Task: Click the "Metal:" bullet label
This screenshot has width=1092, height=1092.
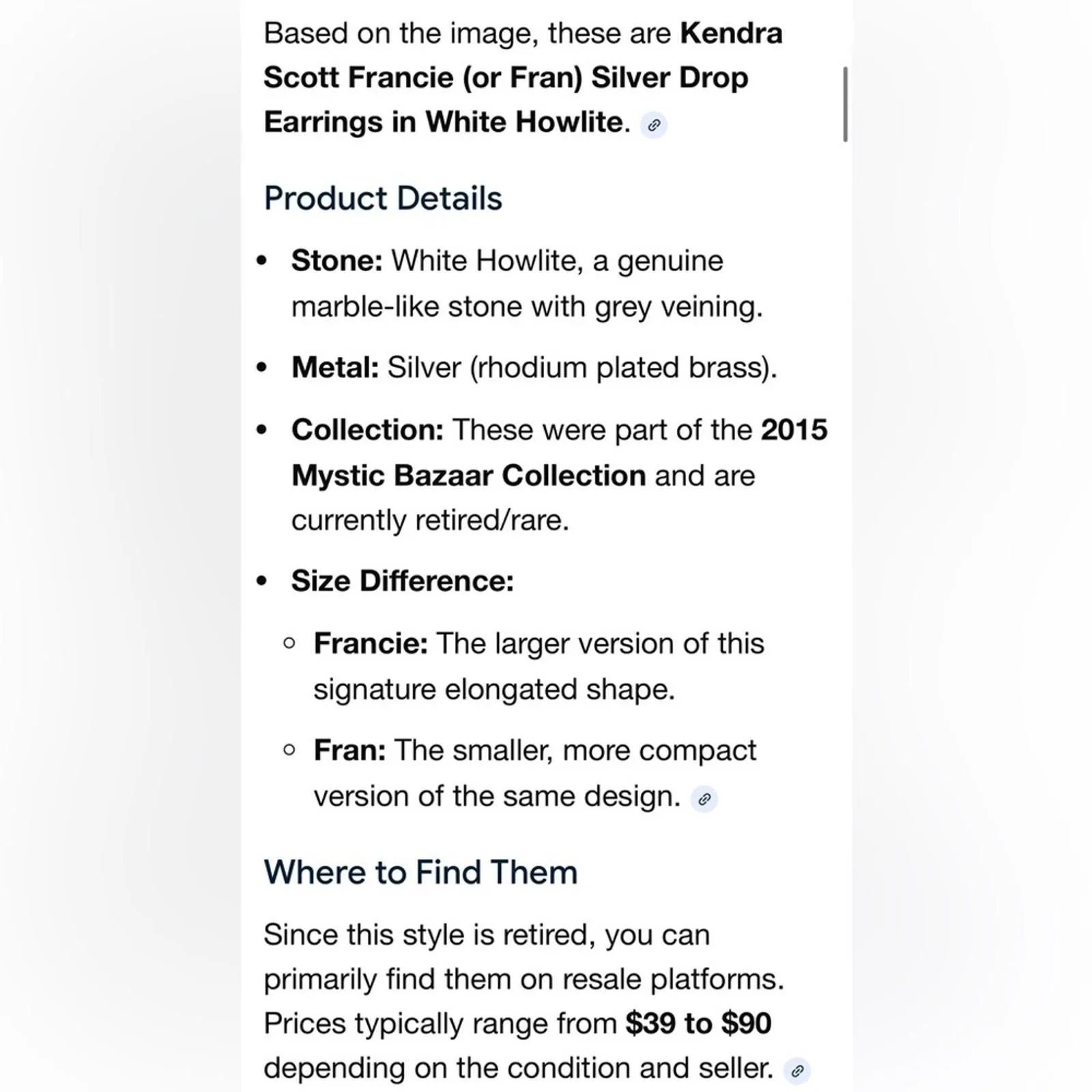Action: coord(335,367)
